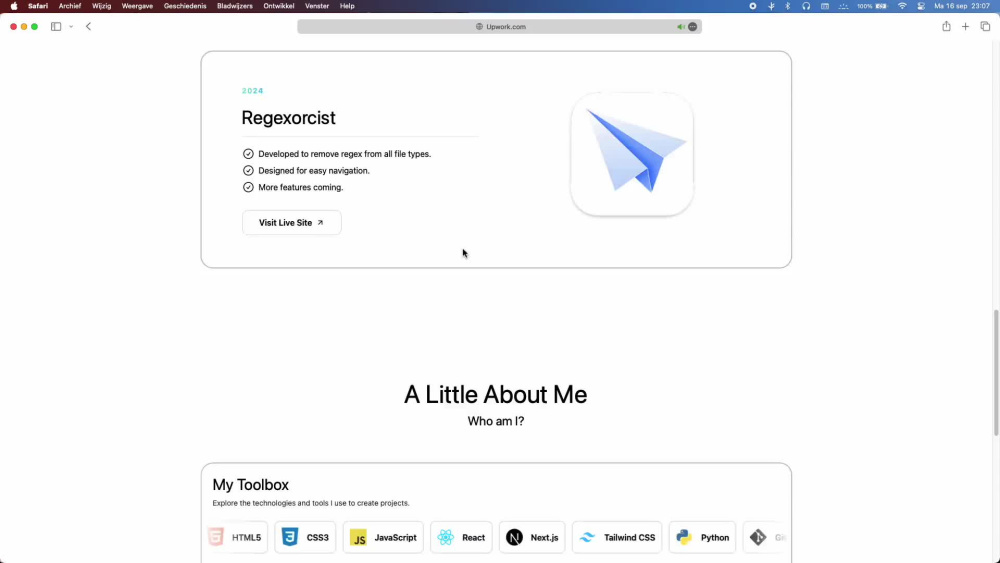
Task: Go back to the previous page
Action: pyautogui.click(x=89, y=26)
